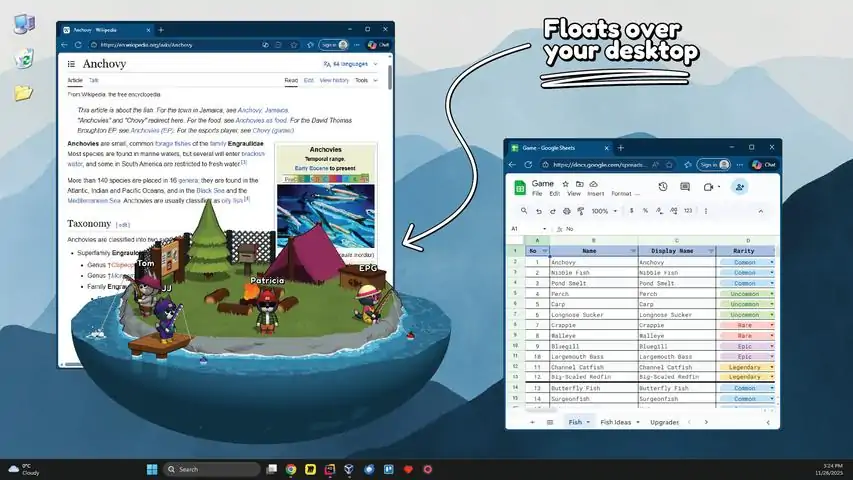
Task: Toggle Wikipedia table of contents icon
Action: (x=73, y=64)
